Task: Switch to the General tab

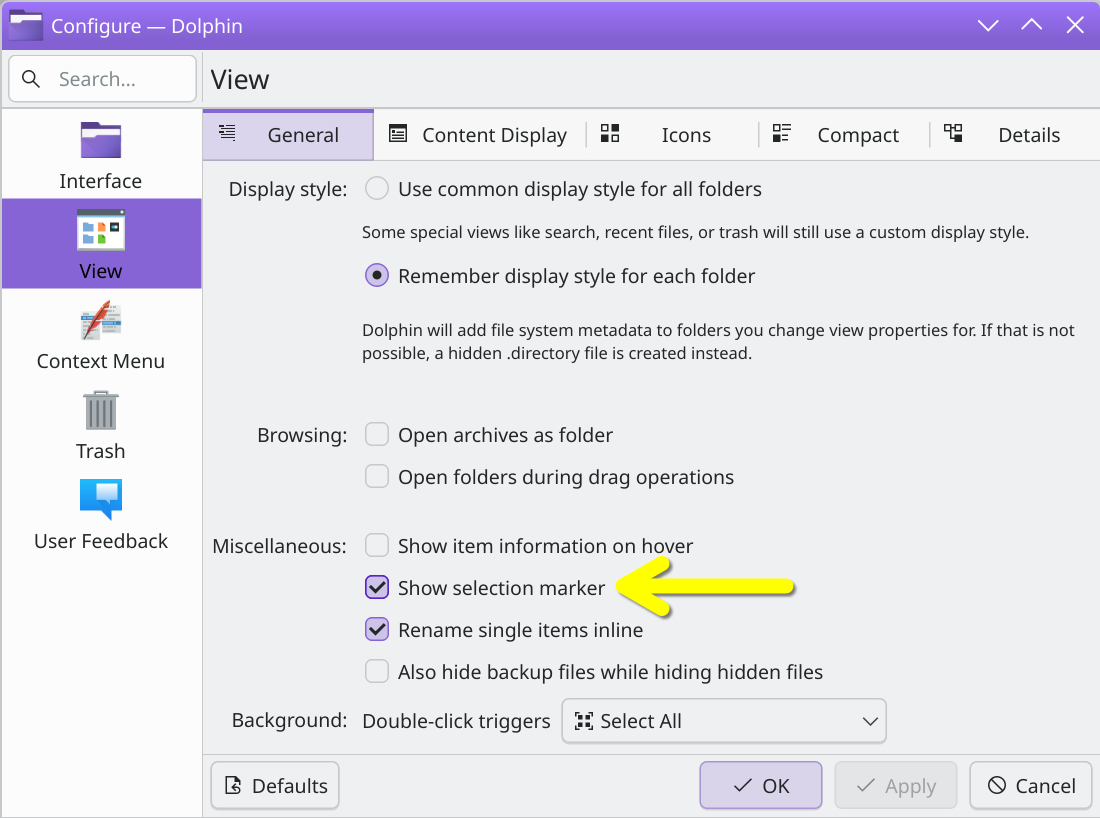Action: click(x=288, y=135)
